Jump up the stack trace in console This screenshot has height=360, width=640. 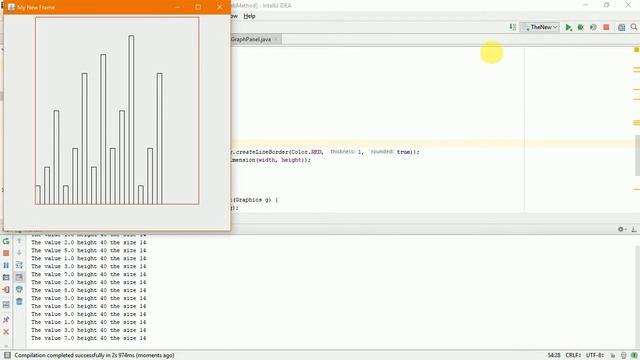(x=19, y=241)
